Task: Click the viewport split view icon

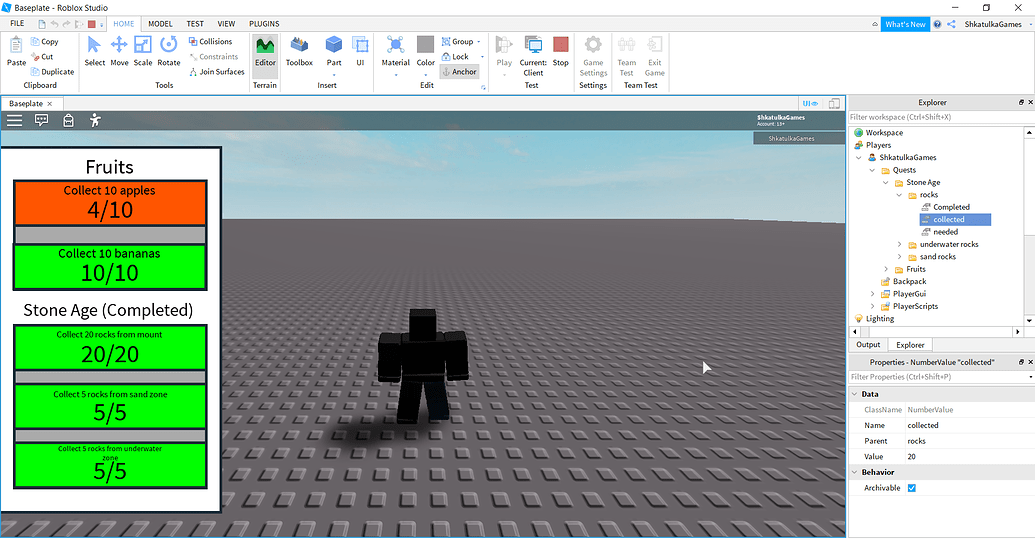Action: click(x=834, y=104)
